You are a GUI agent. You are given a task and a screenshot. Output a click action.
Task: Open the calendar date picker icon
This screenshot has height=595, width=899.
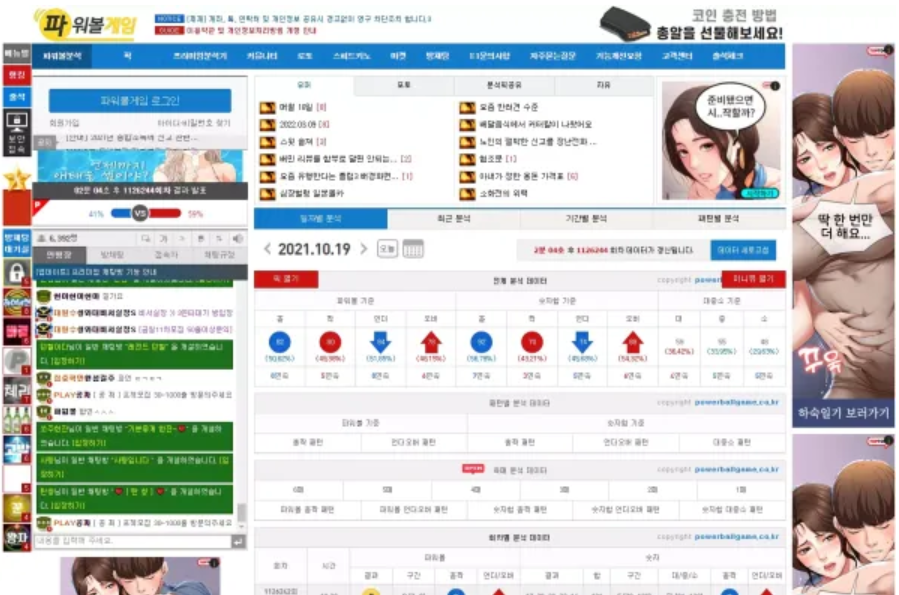point(413,249)
